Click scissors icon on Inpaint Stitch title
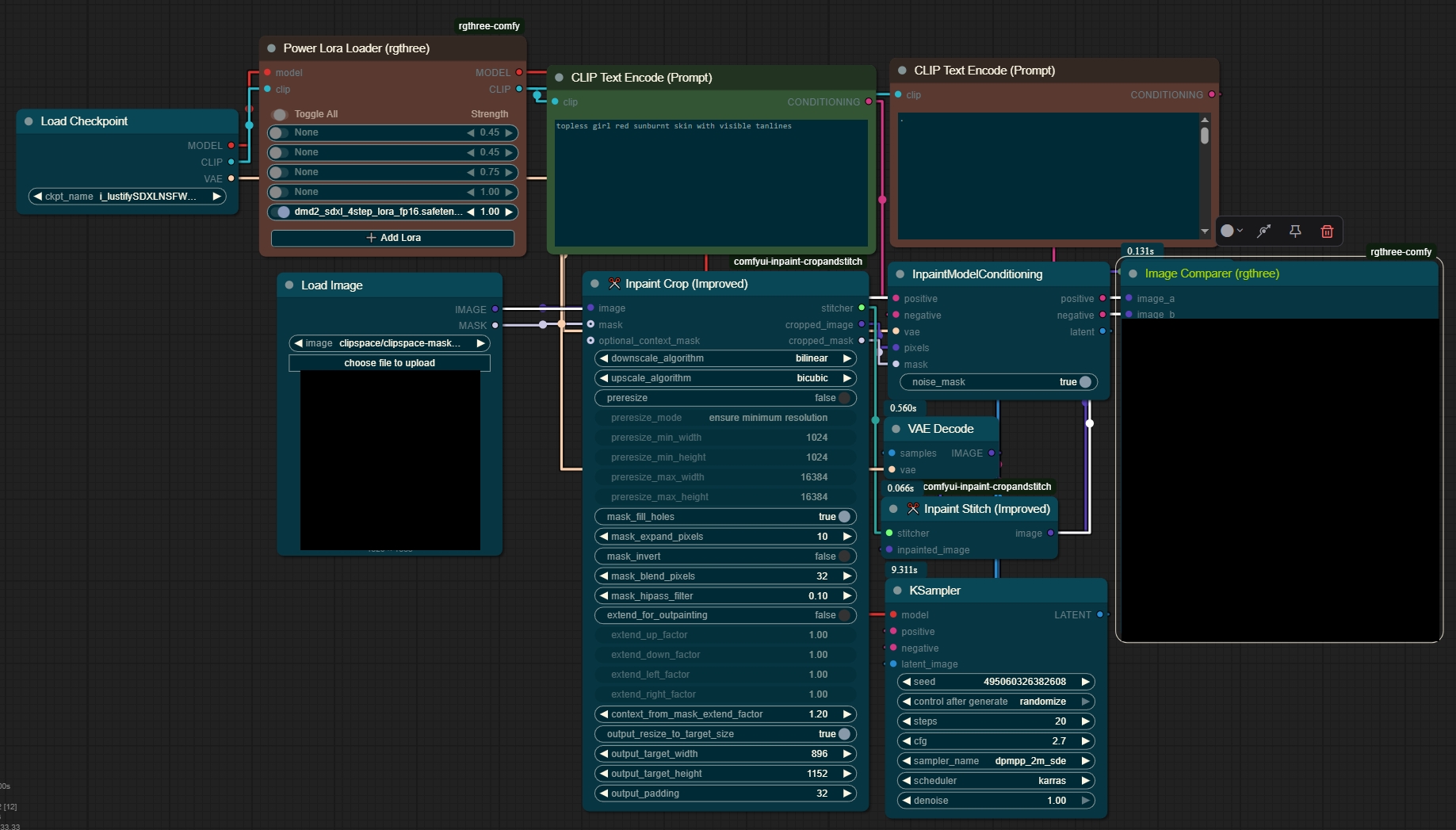Viewport: 1456px width, 830px height. (913, 509)
